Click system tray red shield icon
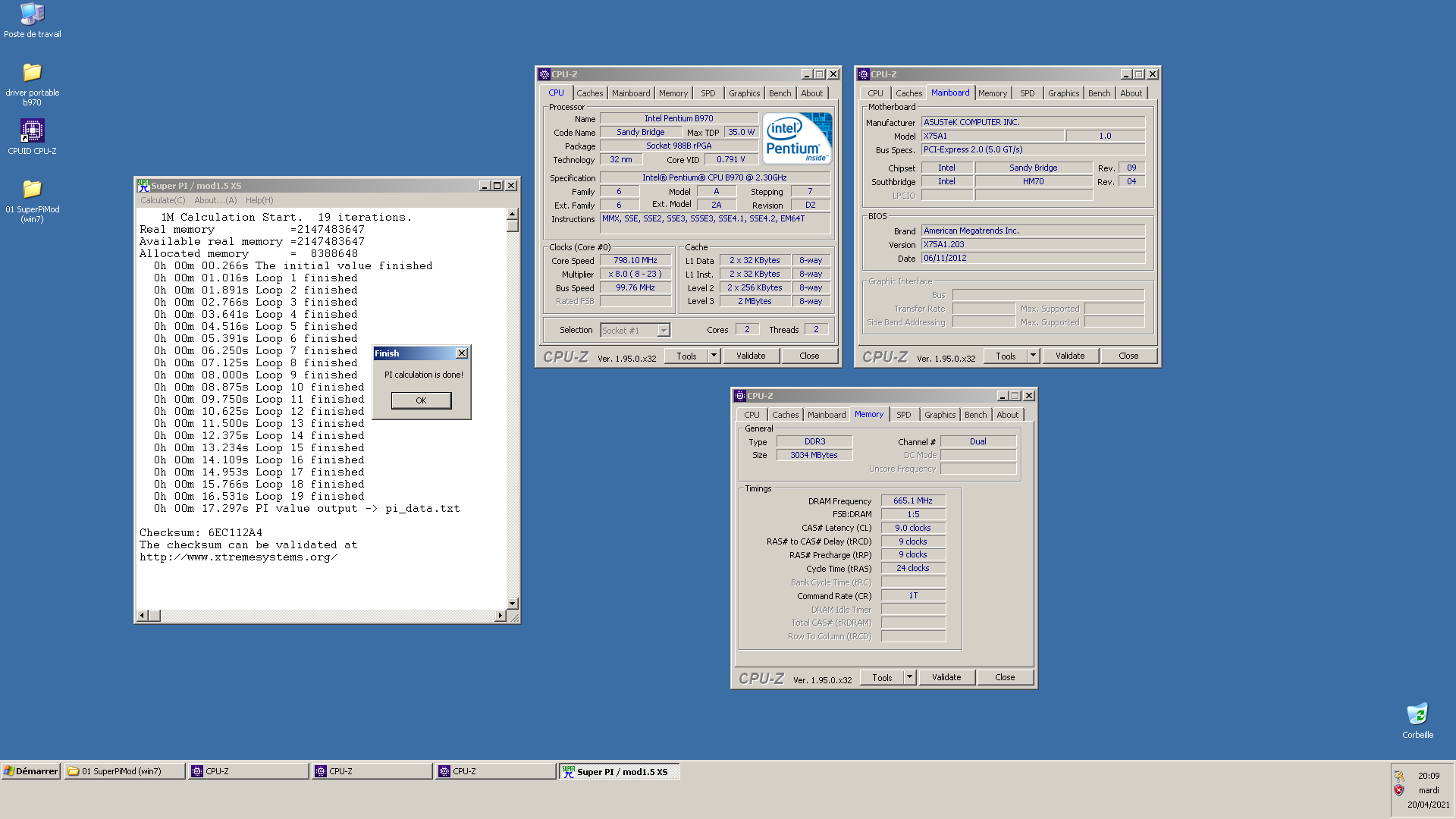The image size is (1456, 819). tap(1399, 790)
